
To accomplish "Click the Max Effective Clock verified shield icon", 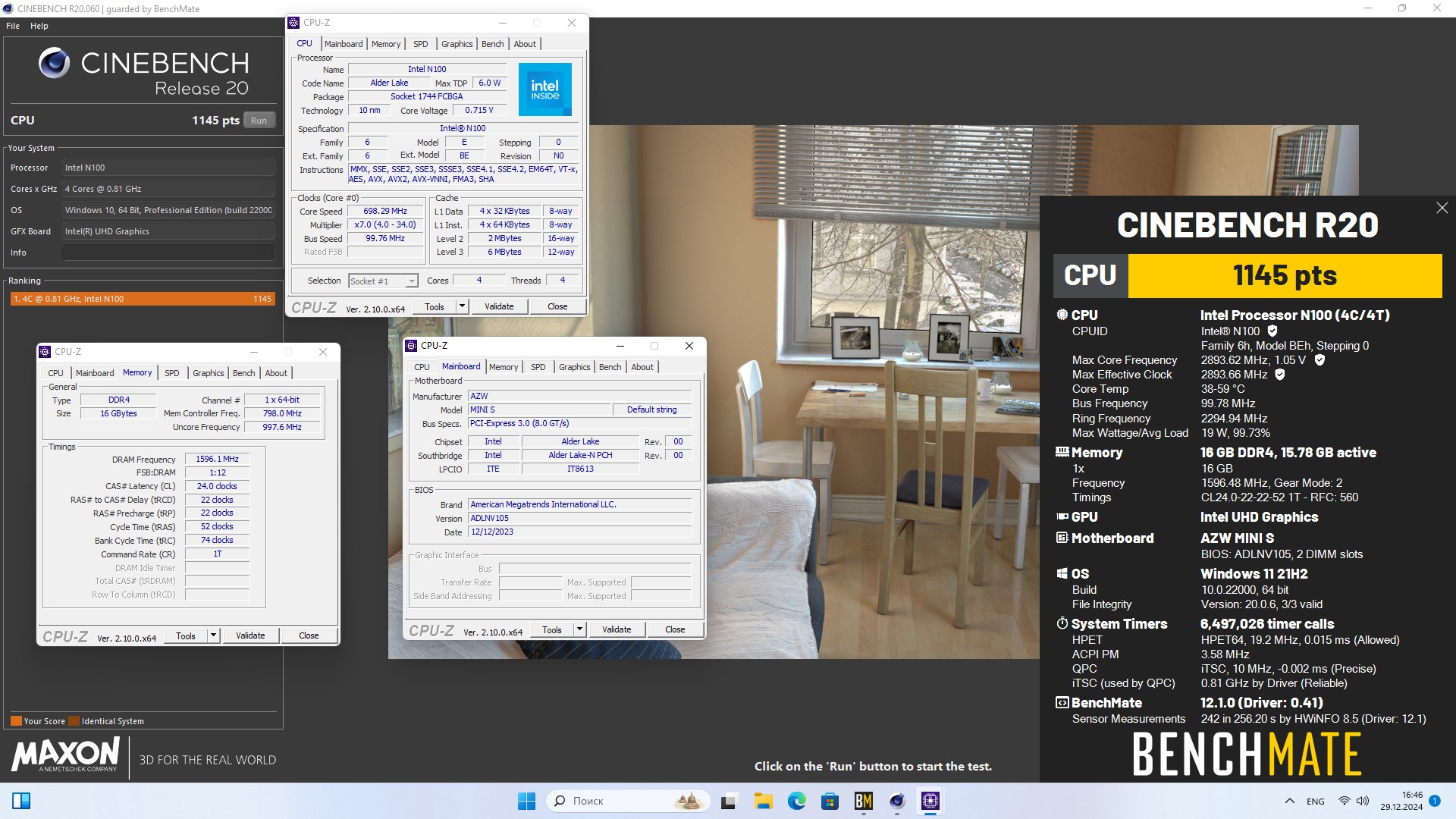I will [x=1280, y=374].
